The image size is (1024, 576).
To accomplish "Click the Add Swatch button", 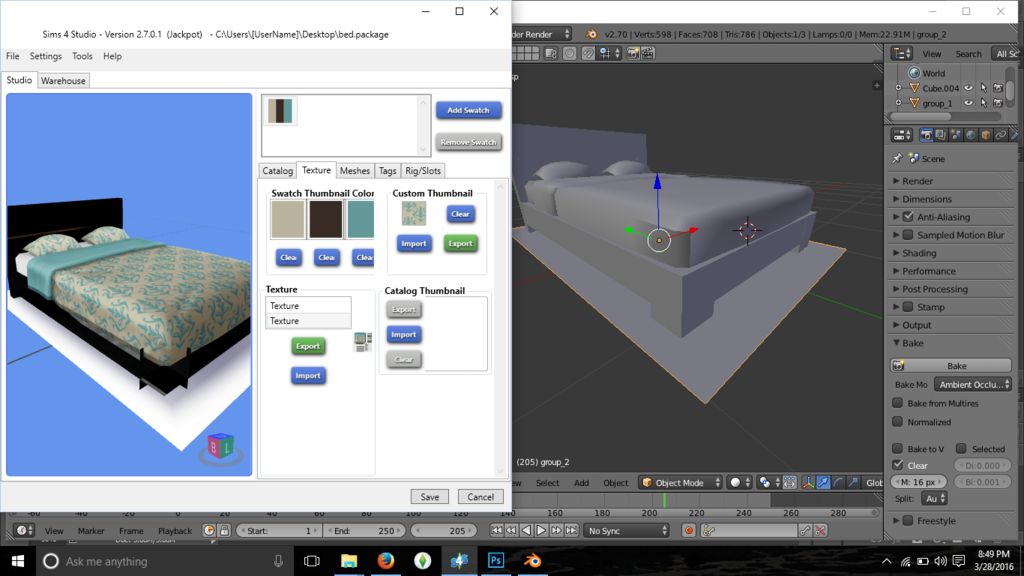I will pyautogui.click(x=468, y=110).
